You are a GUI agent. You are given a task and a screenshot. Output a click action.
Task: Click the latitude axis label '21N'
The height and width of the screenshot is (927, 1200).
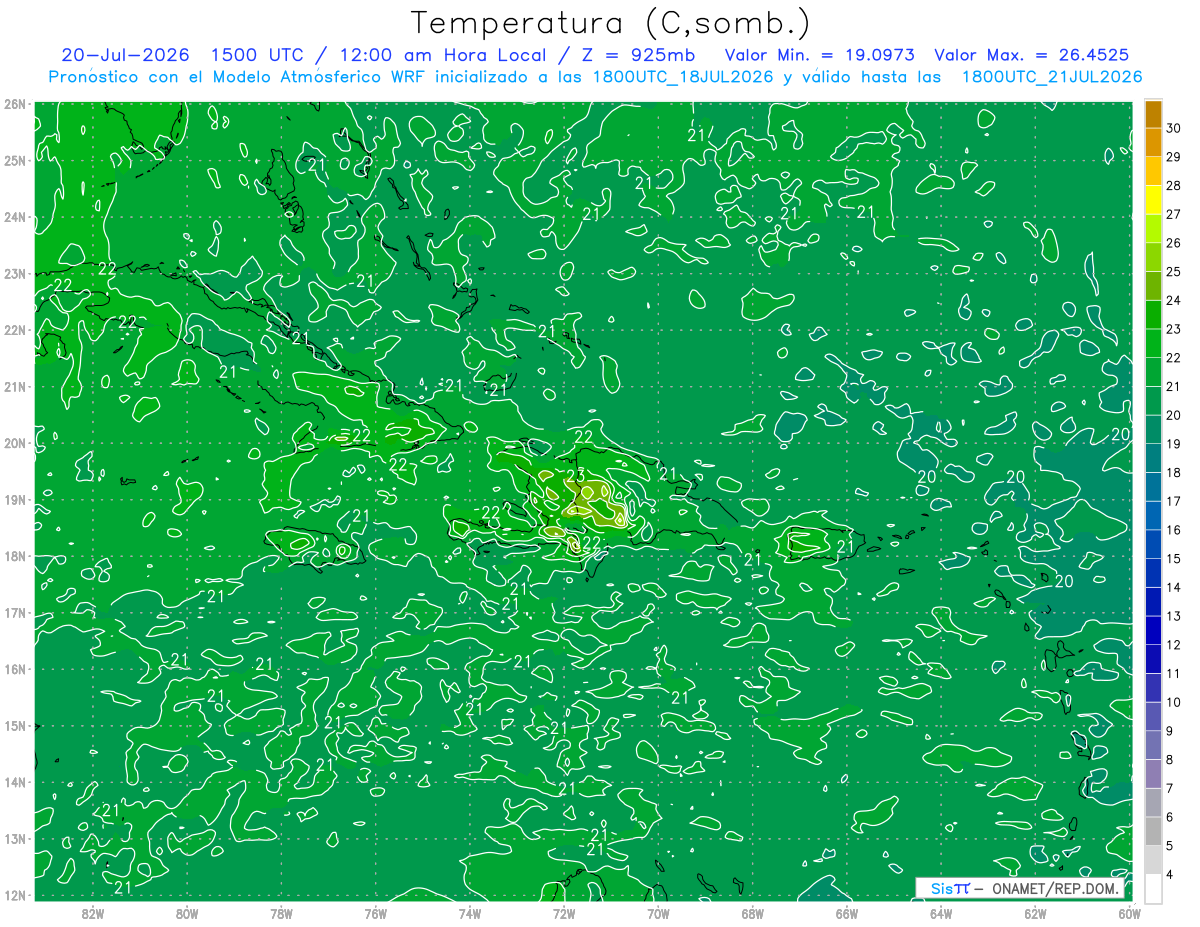click(14, 386)
